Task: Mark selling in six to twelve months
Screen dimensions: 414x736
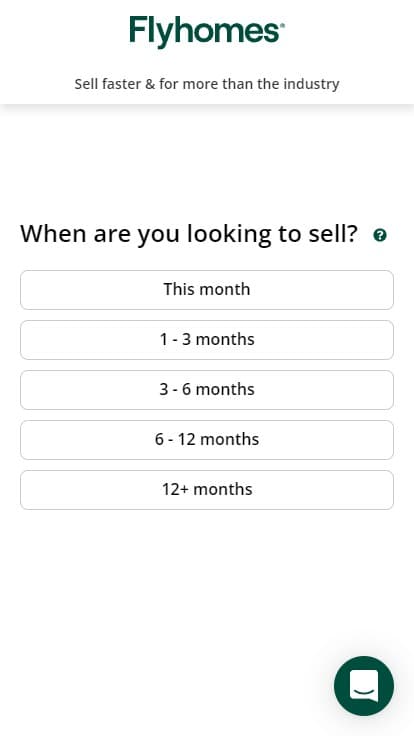Action: pyautogui.click(x=207, y=440)
